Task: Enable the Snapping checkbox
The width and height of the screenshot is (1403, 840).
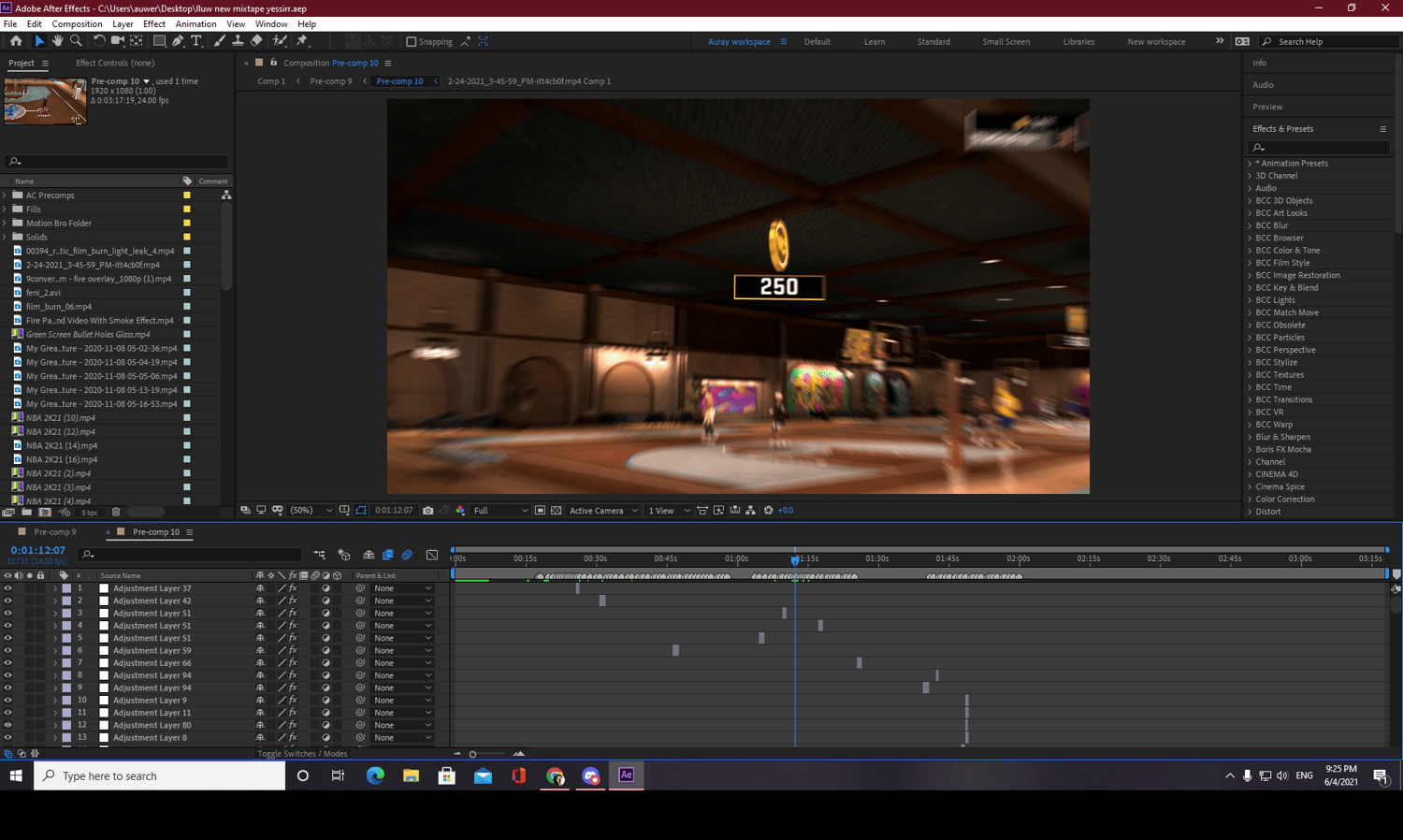Action: [412, 42]
